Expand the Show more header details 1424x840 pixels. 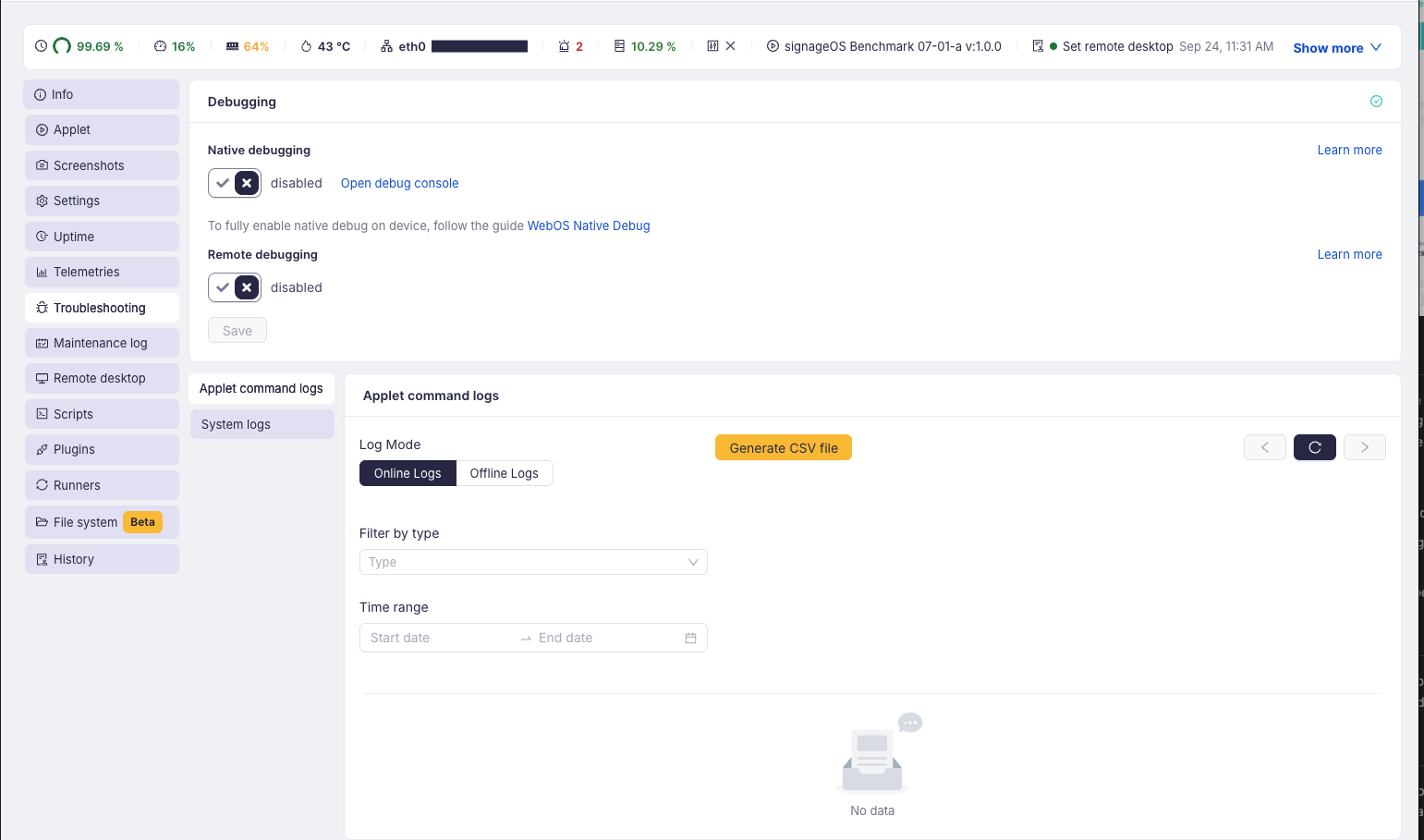click(x=1337, y=48)
